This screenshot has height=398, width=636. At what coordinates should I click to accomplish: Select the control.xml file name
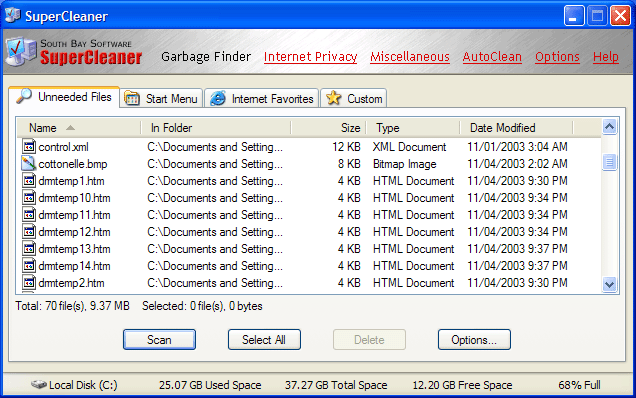pyautogui.click(x=63, y=147)
